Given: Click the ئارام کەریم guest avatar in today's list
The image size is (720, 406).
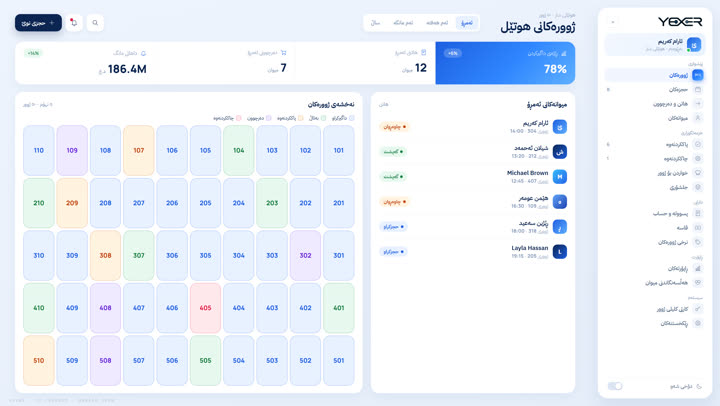Looking at the screenshot, I should [x=559, y=126].
